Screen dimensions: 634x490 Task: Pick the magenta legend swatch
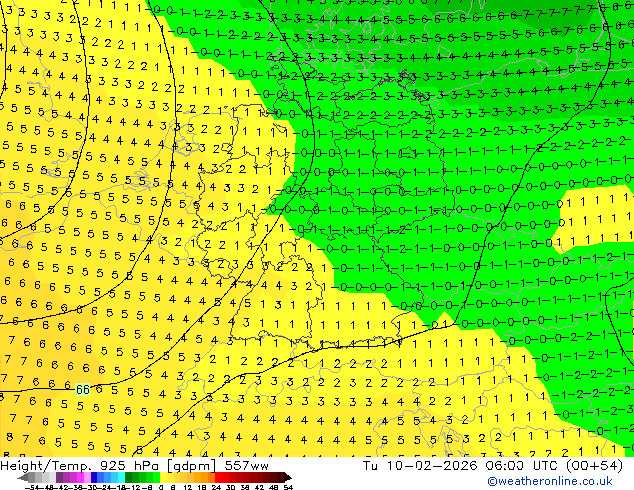coord(80,477)
